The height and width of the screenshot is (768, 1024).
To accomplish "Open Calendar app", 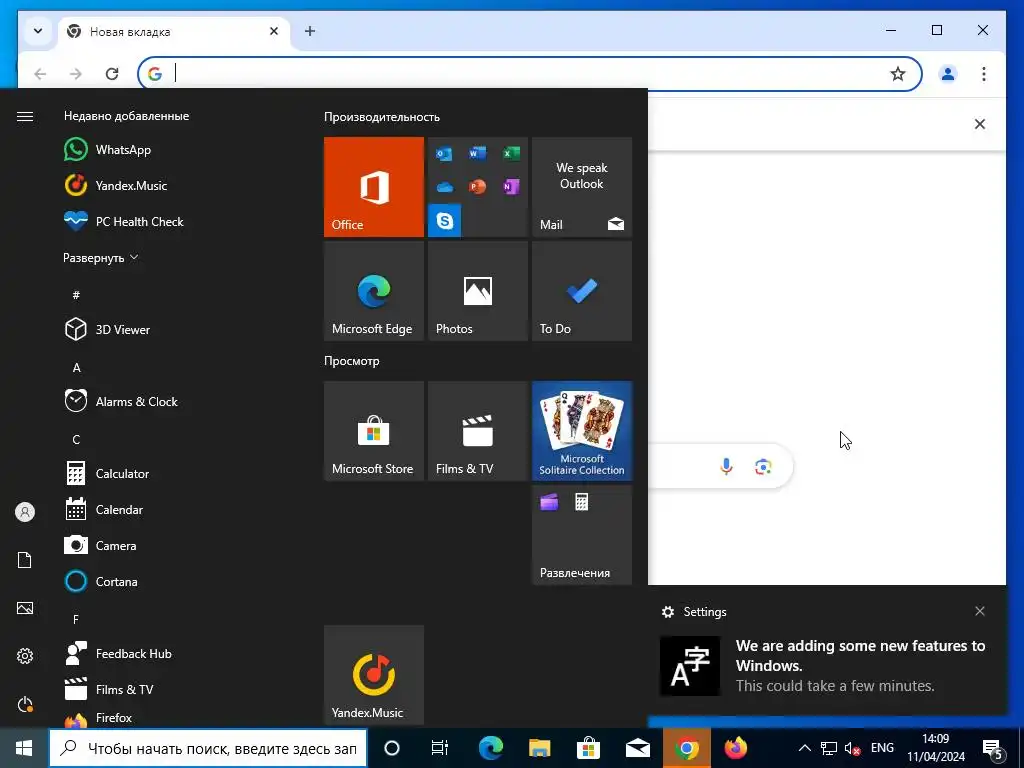I will click(103, 509).
